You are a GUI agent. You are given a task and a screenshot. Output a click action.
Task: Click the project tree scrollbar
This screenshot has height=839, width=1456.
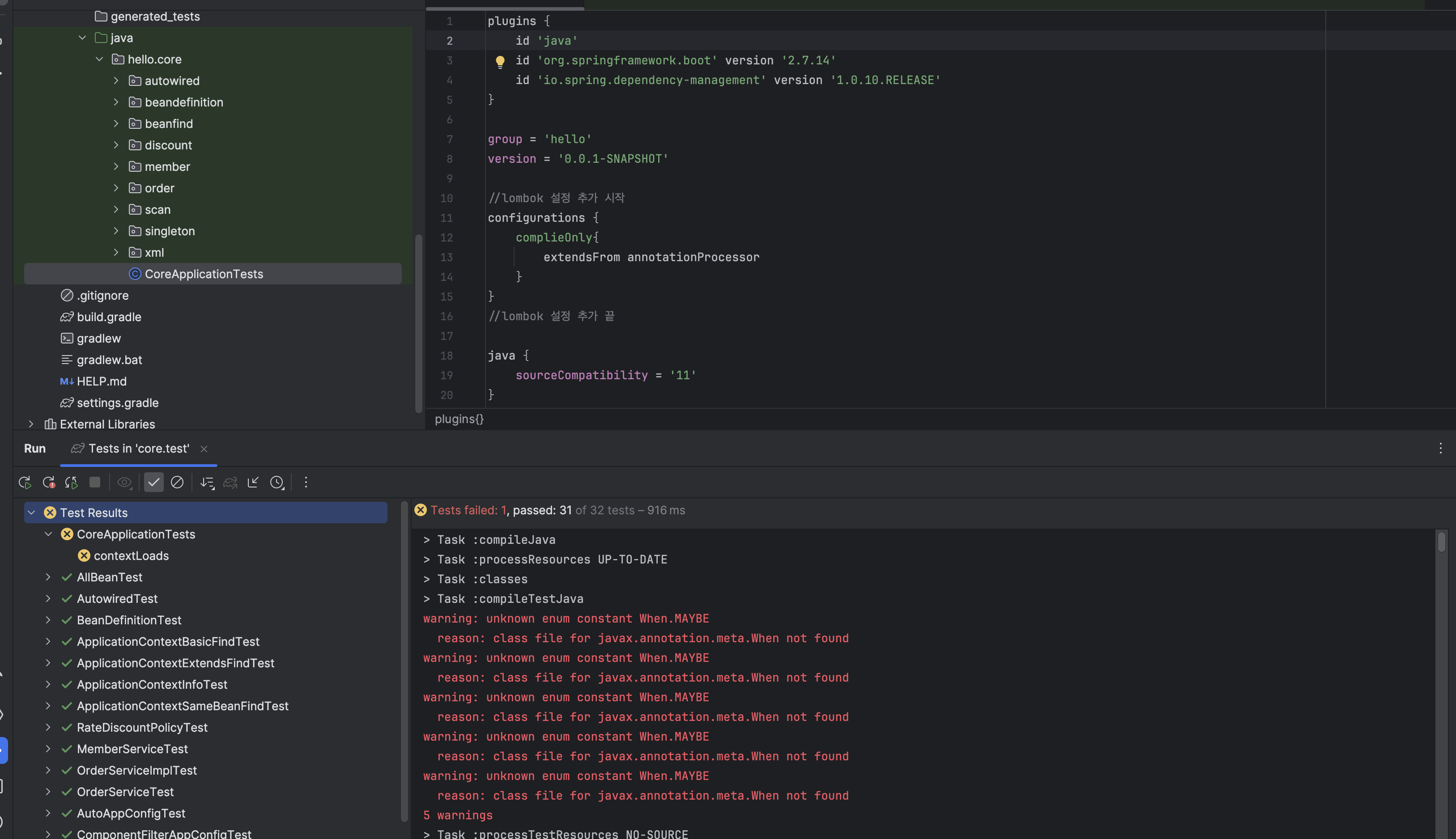(419, 323)
